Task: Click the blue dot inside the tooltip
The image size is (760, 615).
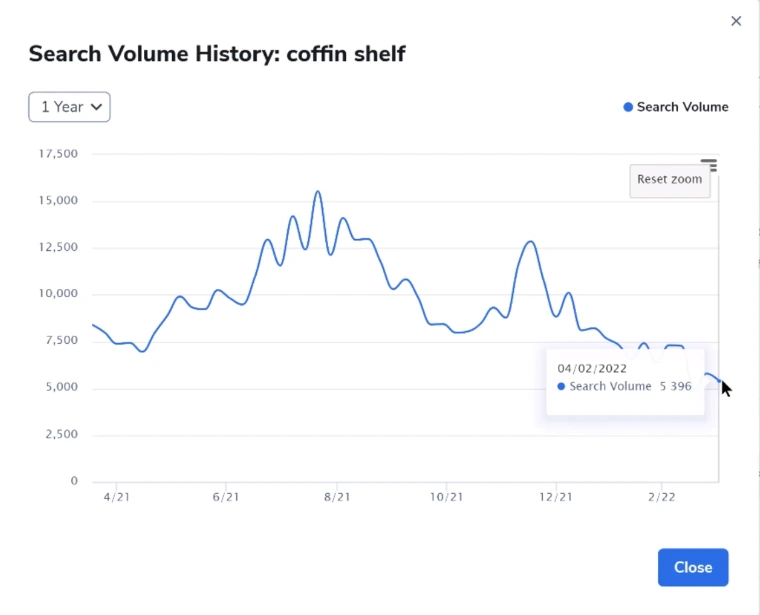Action: [561, 387]
